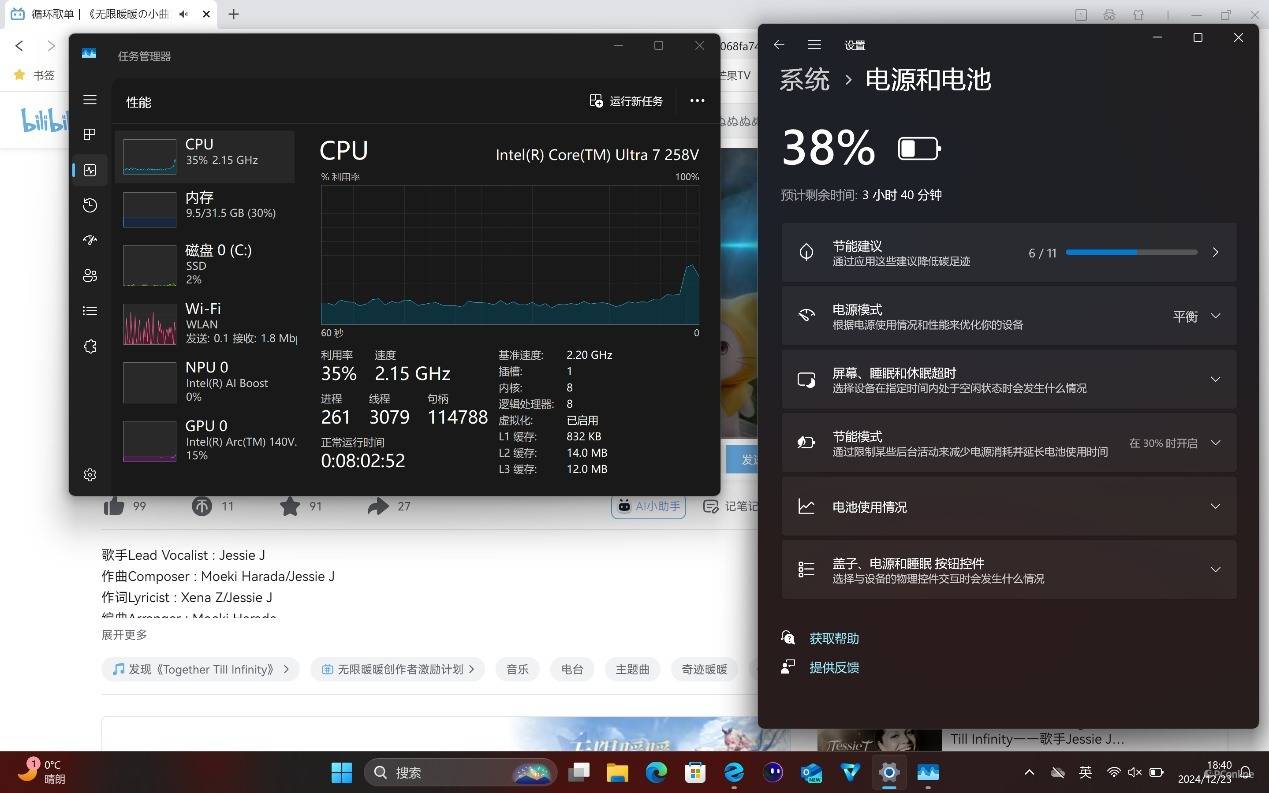This screenshot has width=1269, height=793.
Task: Click the 主题曲 tag
Action: click(x=632, y=669)
